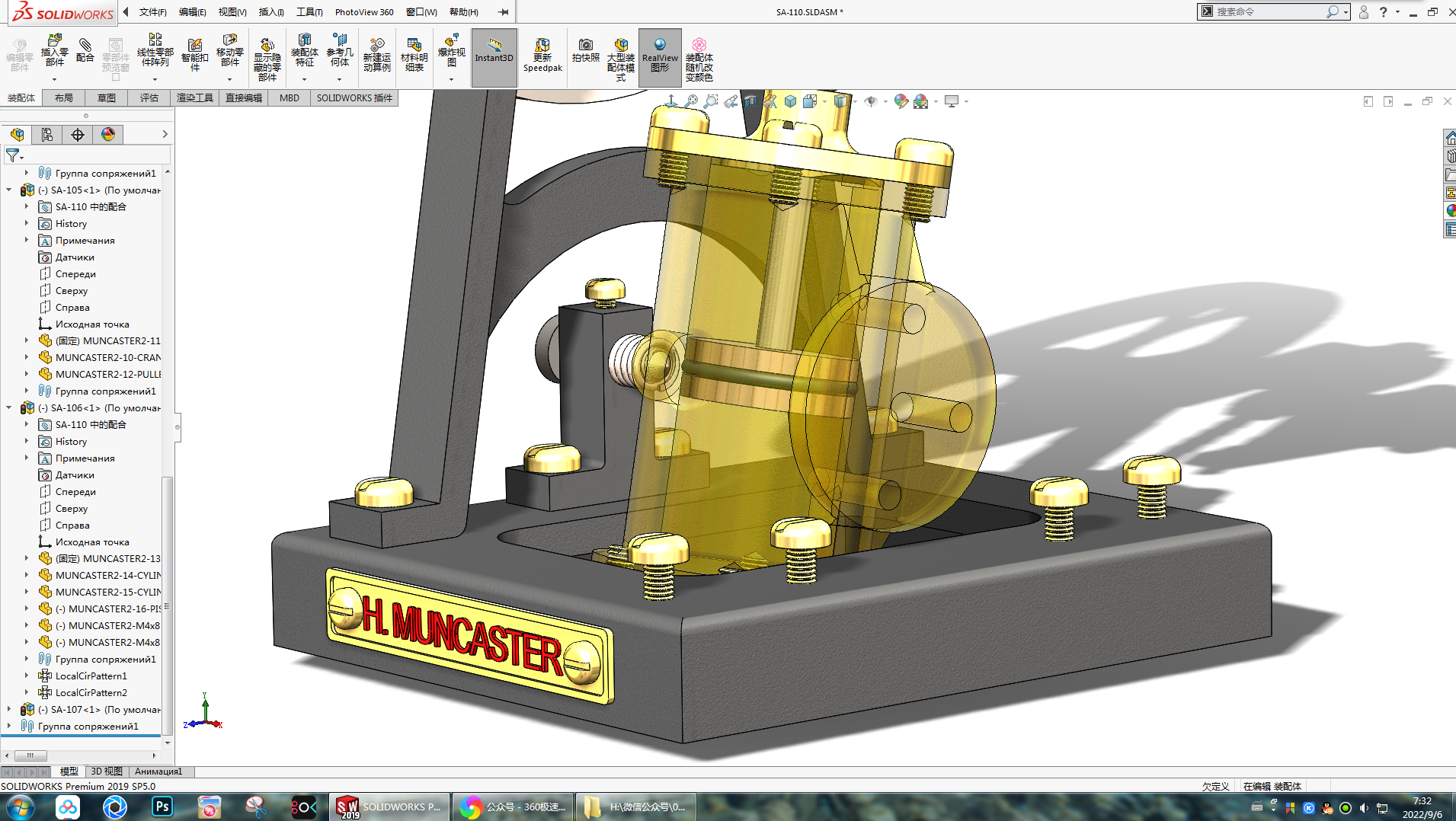Open View Settings monitor dropdown arrow
This screenshot has height=821, width=1456.
(x=966, y=101)
